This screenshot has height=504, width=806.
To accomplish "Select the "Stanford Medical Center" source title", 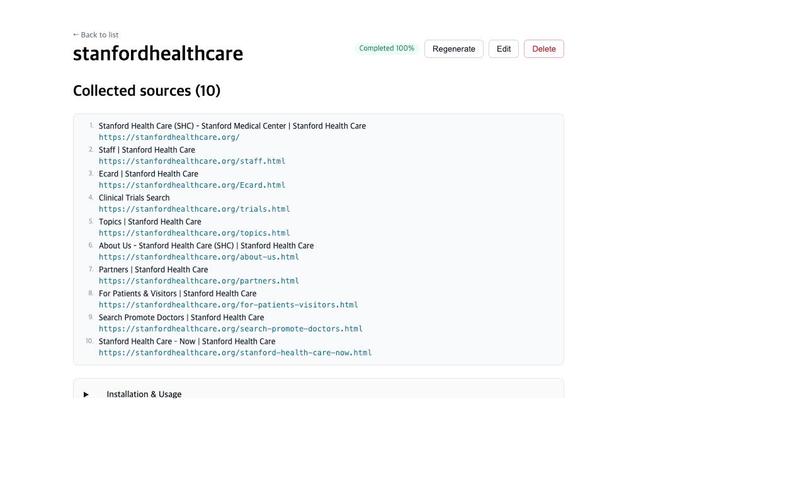I will coord(232,126).
